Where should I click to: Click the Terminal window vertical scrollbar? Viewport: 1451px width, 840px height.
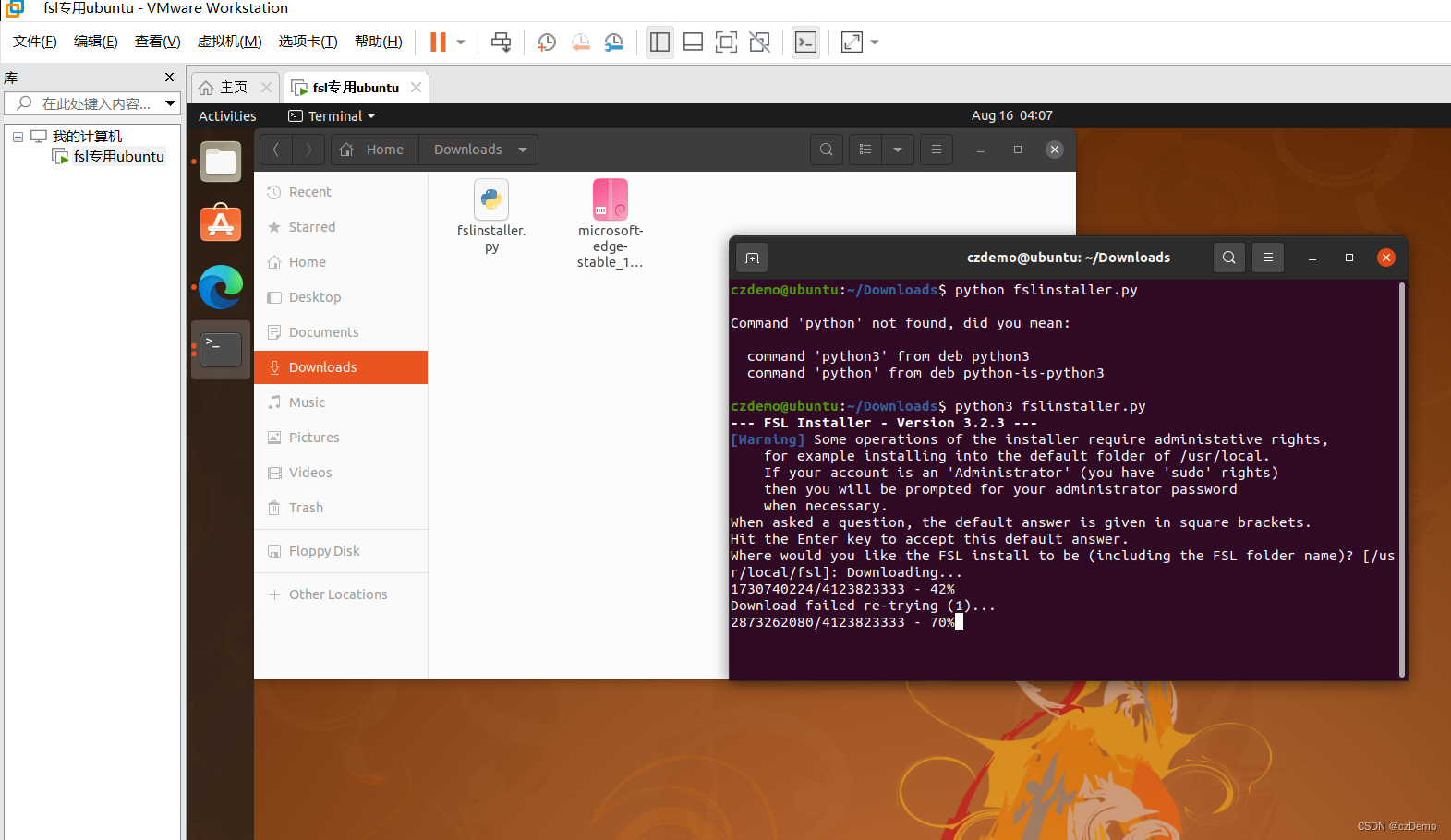click(1402, 479)
